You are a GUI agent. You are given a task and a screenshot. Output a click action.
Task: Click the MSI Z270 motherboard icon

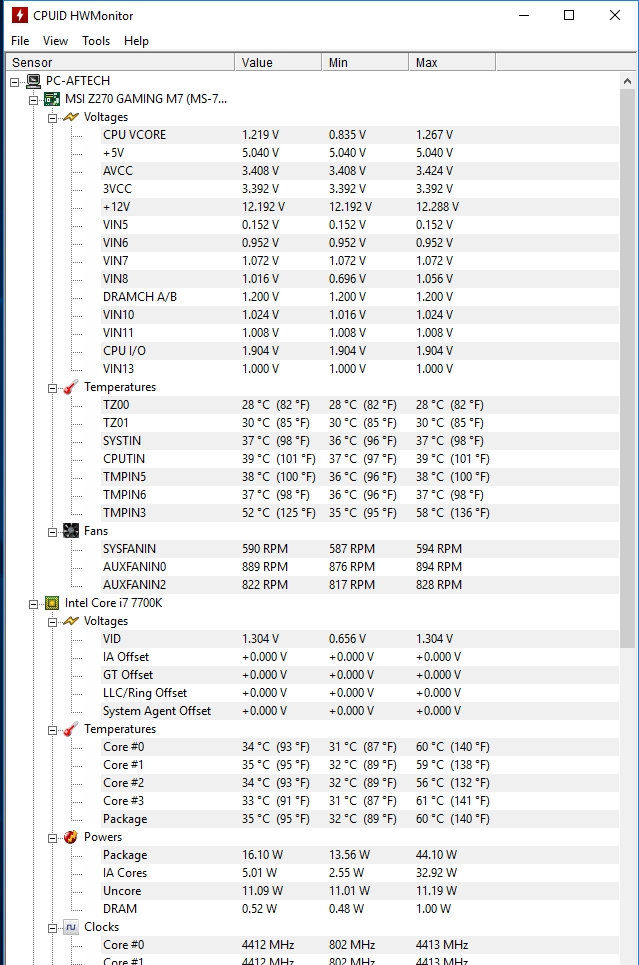point(51,99)
